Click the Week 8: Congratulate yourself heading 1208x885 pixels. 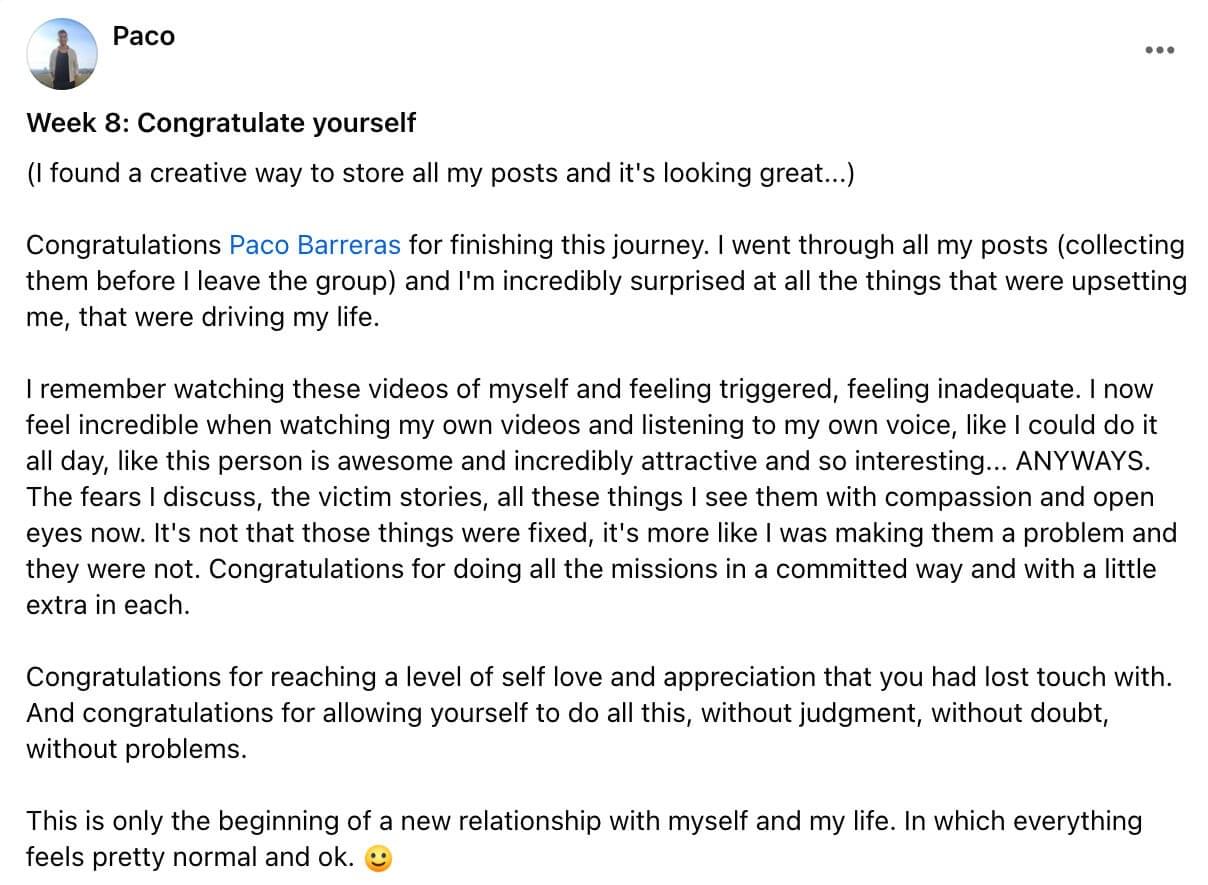tap(221, 123)
